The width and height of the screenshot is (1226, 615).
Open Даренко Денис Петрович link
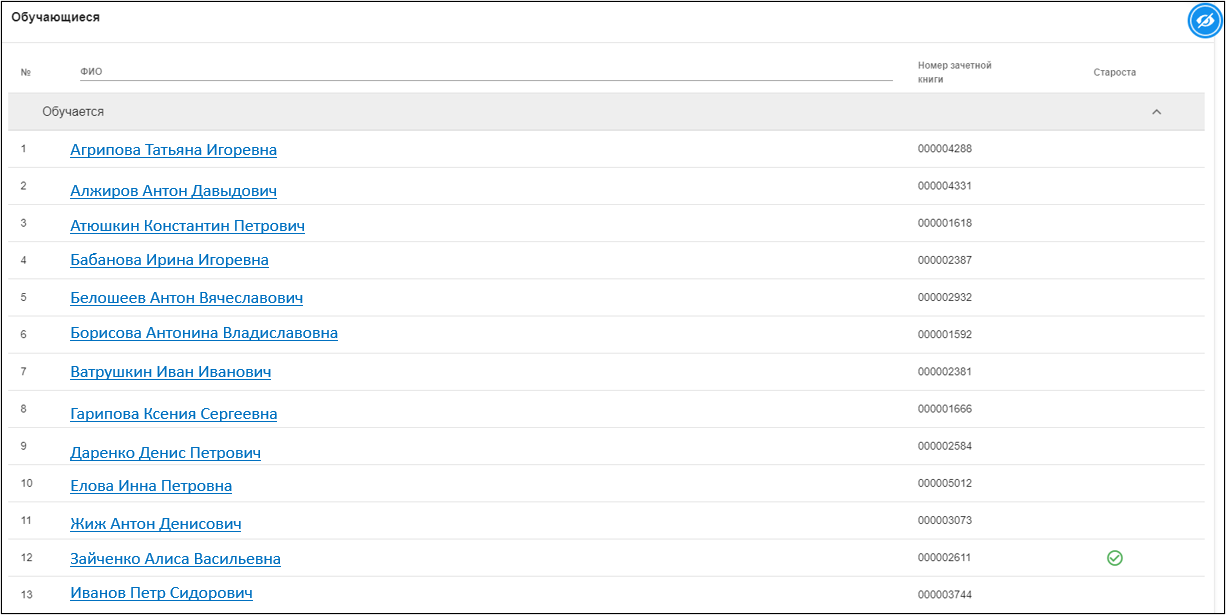tap(165, 453)
